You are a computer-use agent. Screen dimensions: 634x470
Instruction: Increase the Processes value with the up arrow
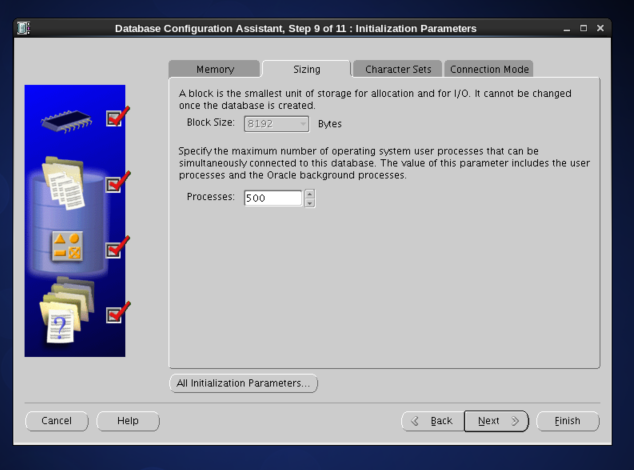pyautogui.click(x=309, y=193)
